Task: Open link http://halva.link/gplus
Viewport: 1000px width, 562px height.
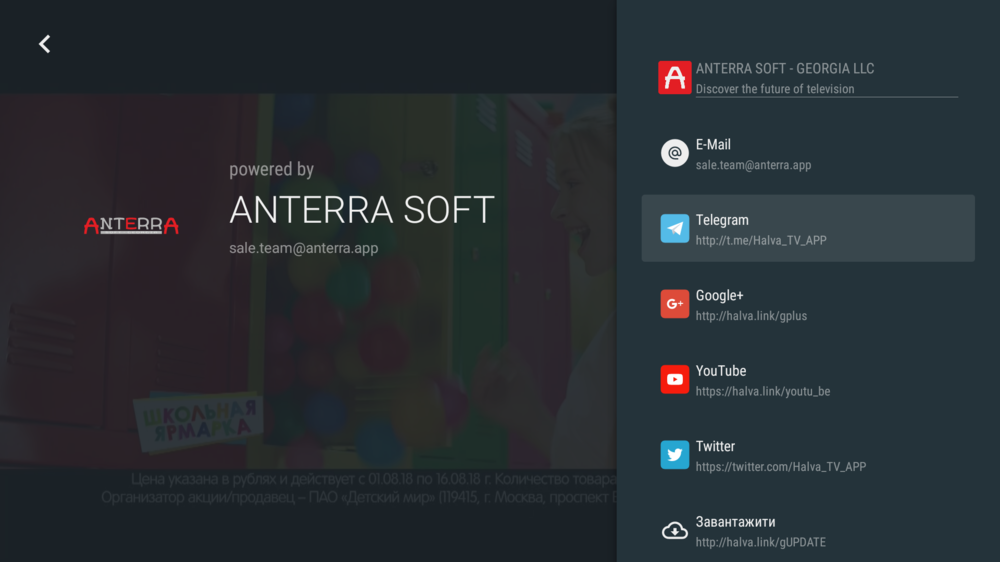Action: click(x=751, y=316)
